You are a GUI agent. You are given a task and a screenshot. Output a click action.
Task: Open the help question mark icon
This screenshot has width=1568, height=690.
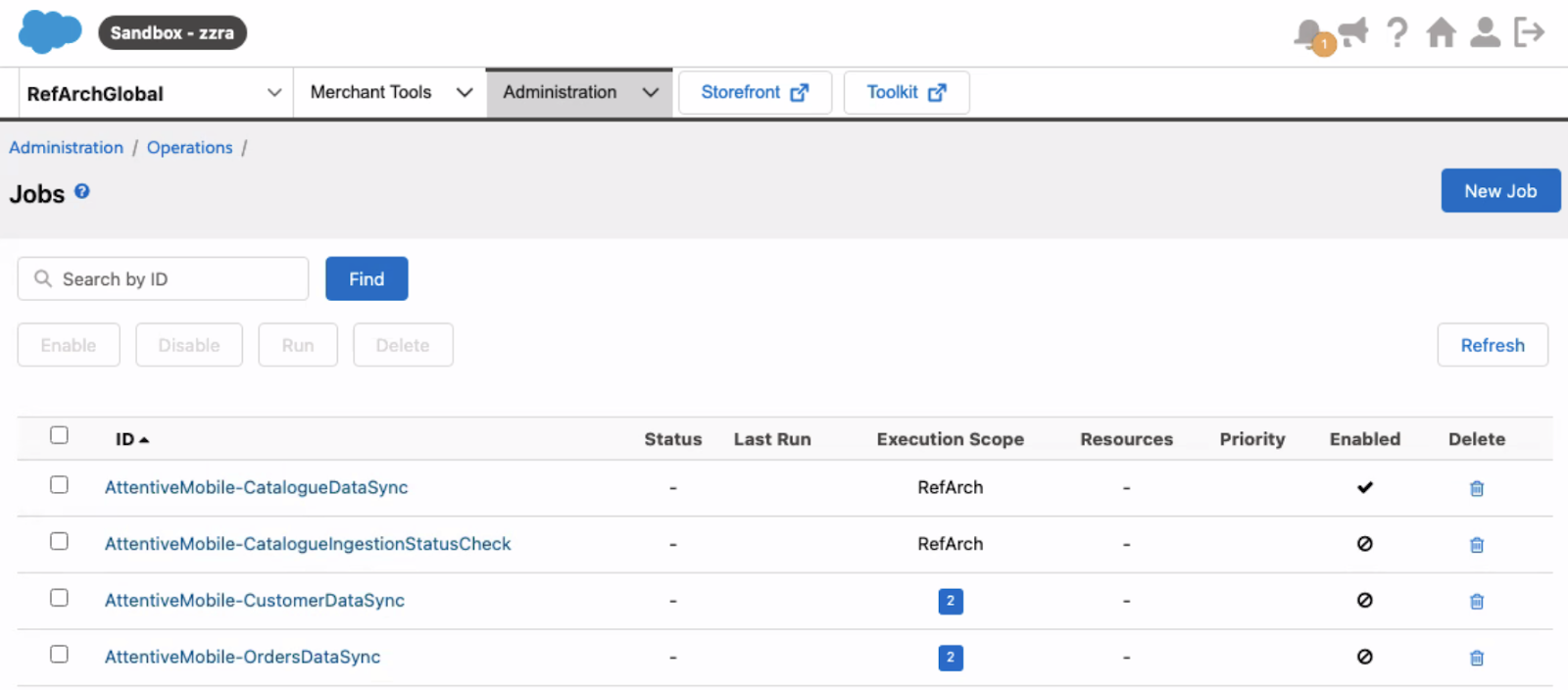pos(1396,32)
